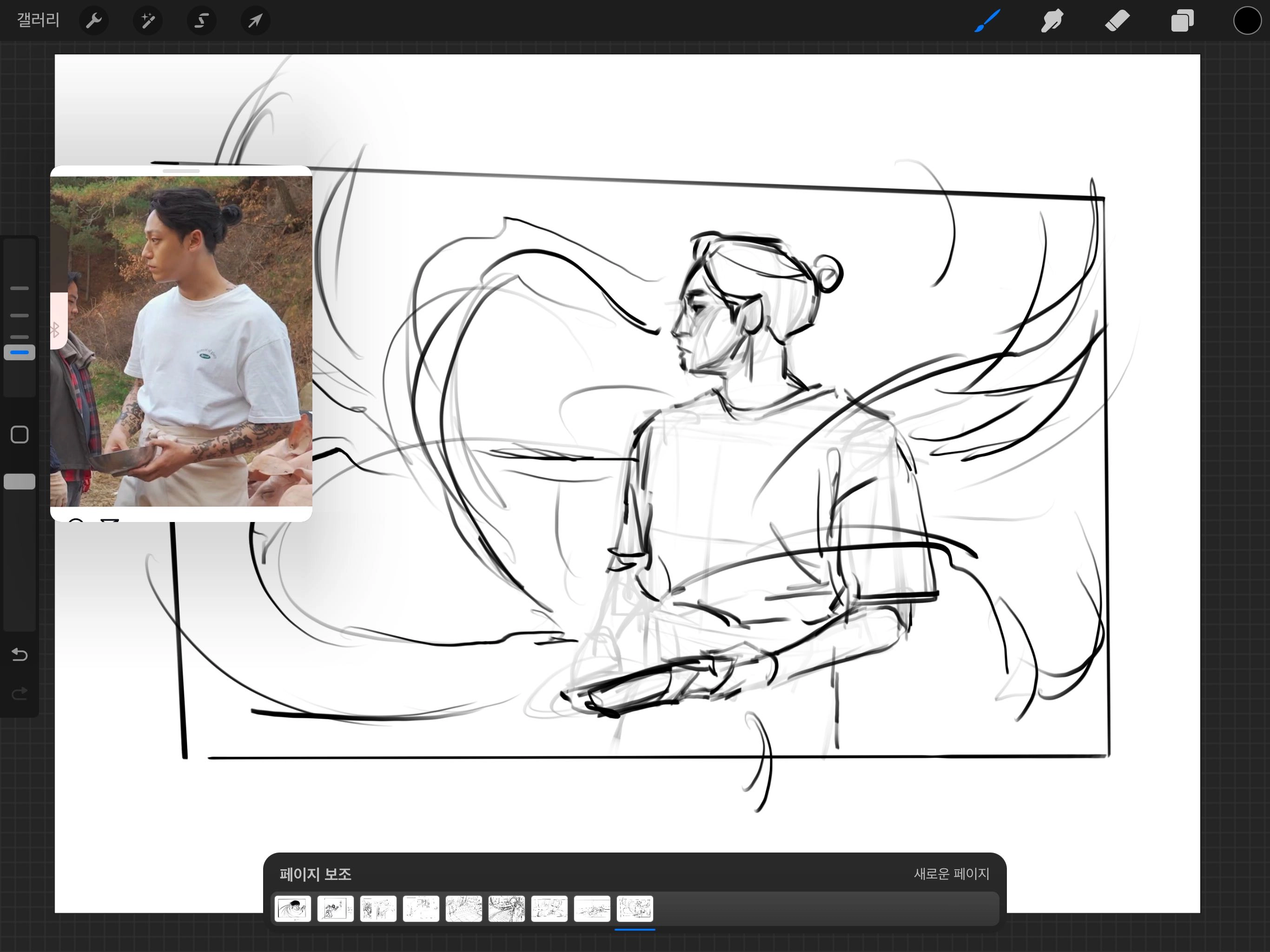
Task: Open the fifth page thumbnail
Action: click(x=463, y=909)
